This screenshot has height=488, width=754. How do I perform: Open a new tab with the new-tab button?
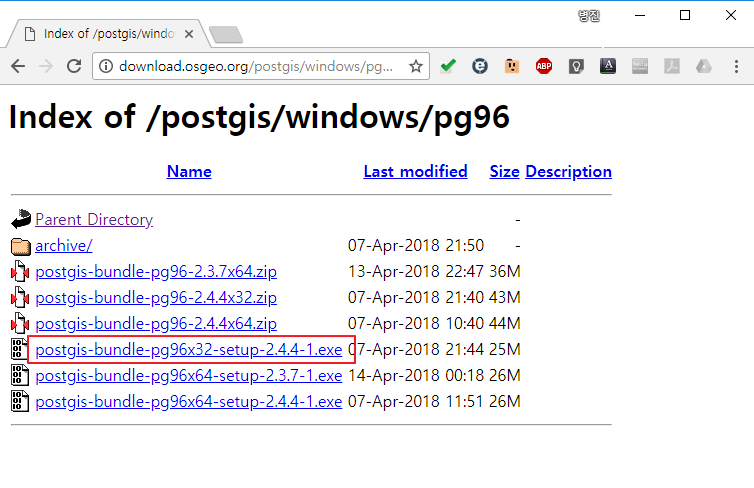[226, 35]
